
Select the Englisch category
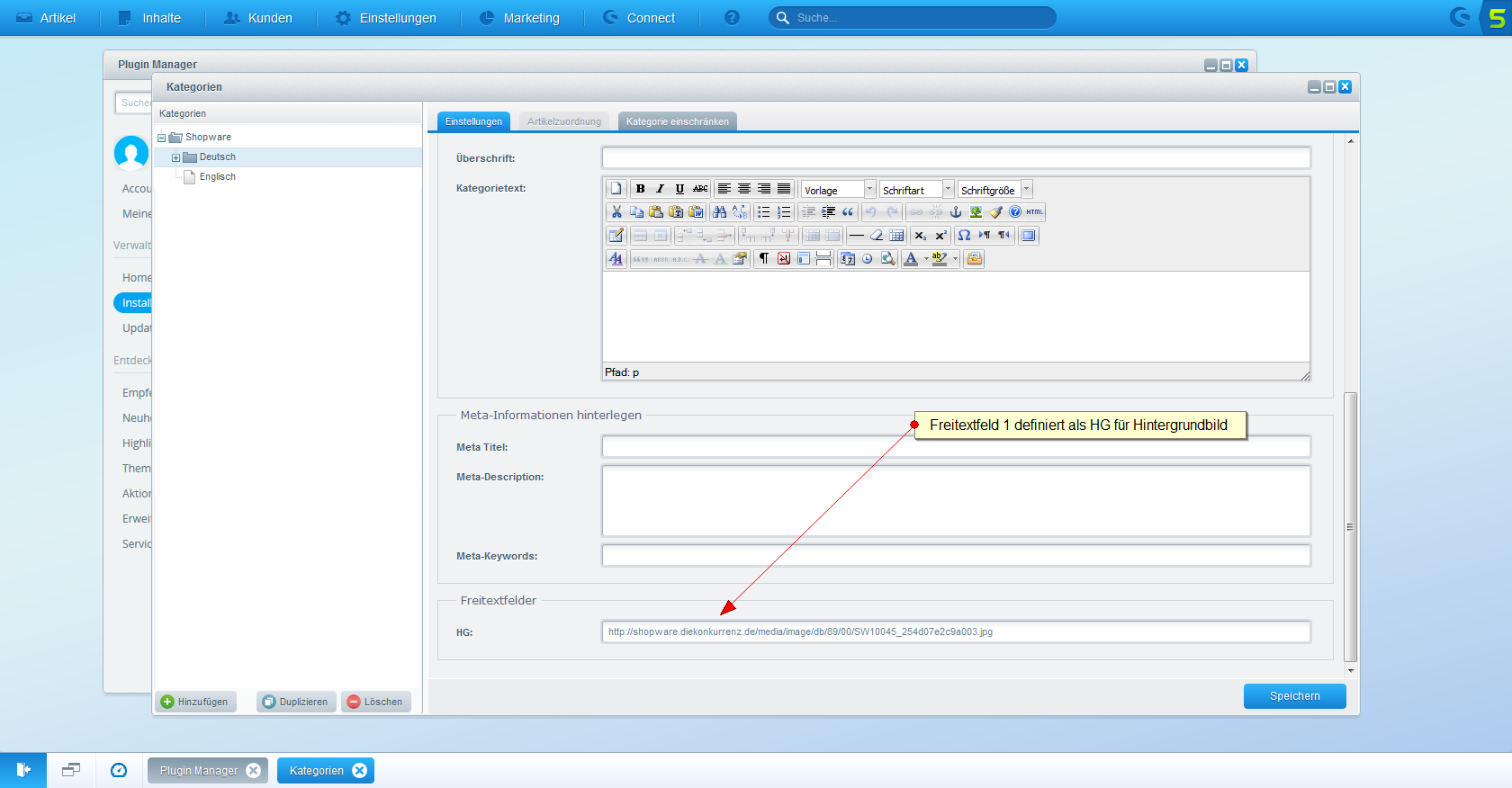[x=218, y=177]
